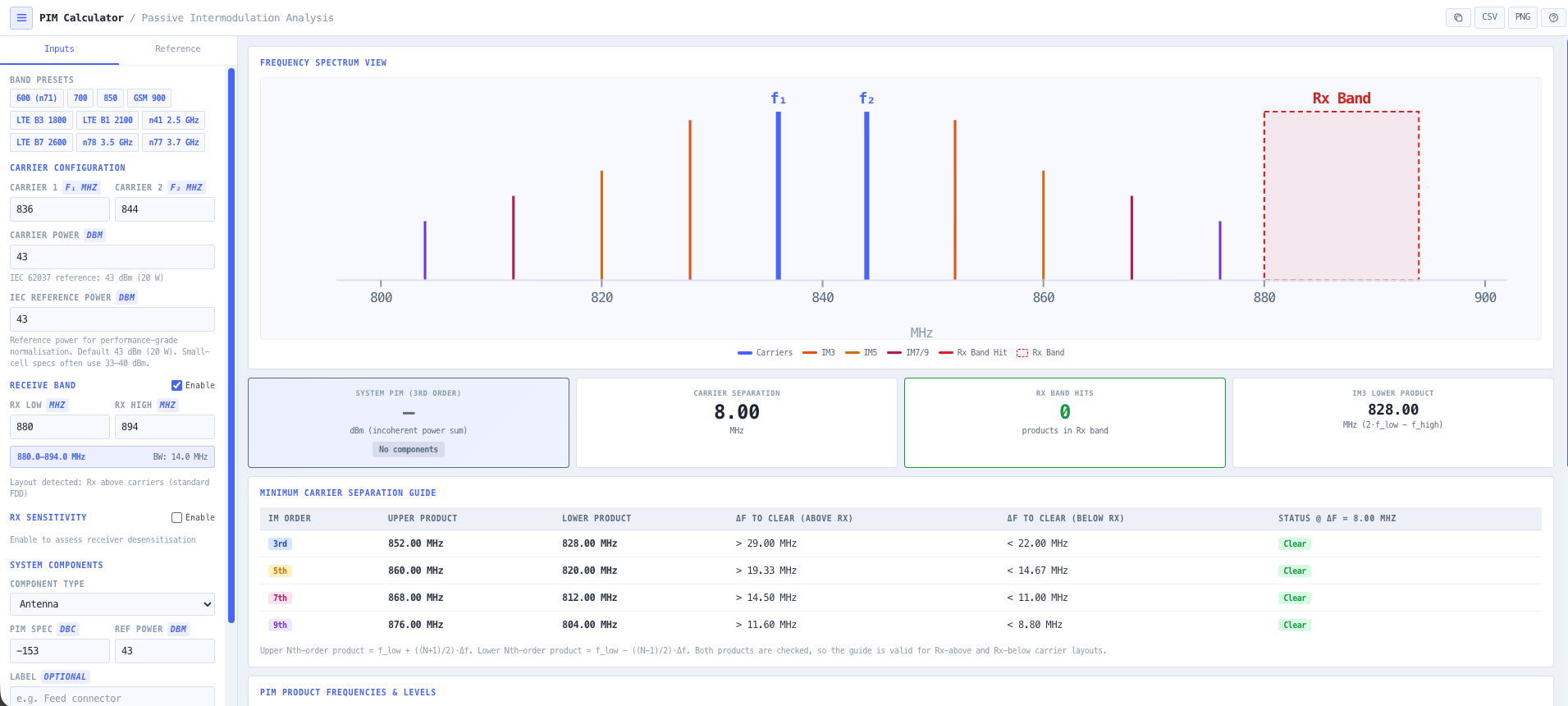Click the copy icon in top bar
This screenshot has height=706, width=1568.
pos(1458,17)
